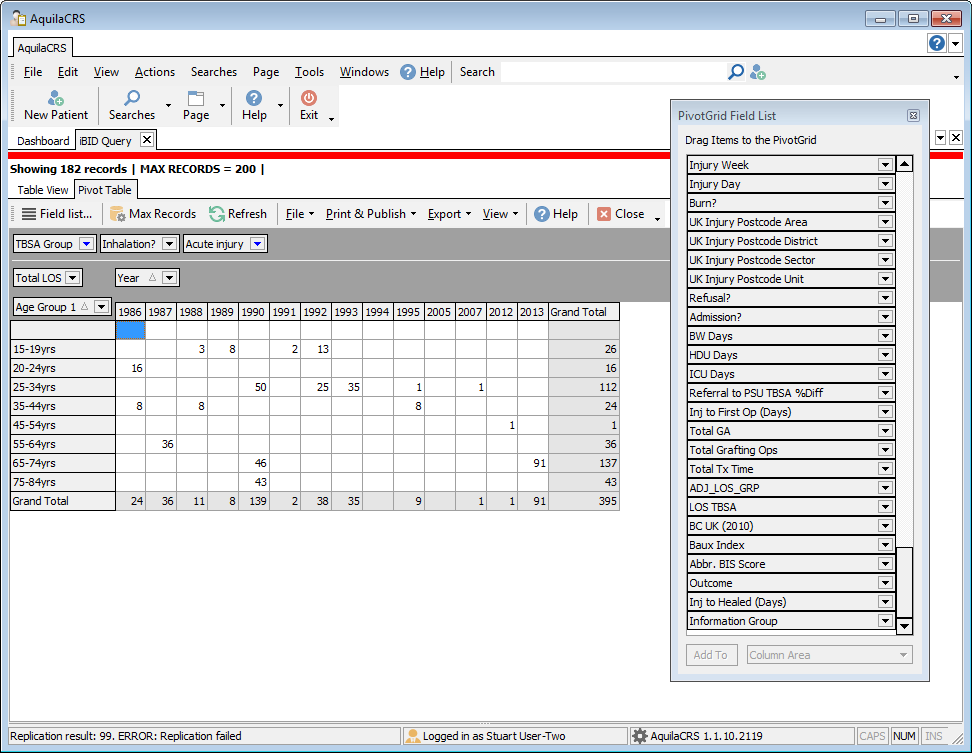The width and height of the screenshot is (972, 753).
Task: Select the New Patient toolbar icon
Action: click(x=54, y=105)
